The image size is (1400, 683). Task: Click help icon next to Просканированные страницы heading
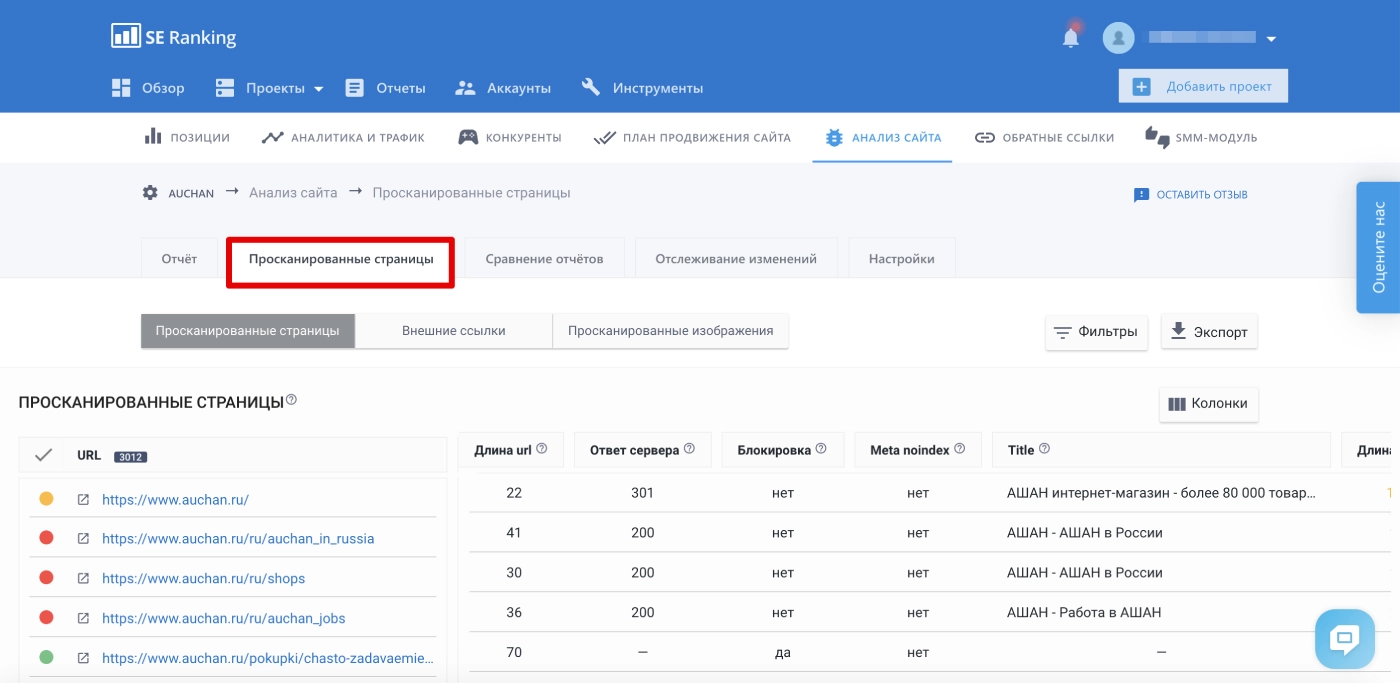(292, 400)
